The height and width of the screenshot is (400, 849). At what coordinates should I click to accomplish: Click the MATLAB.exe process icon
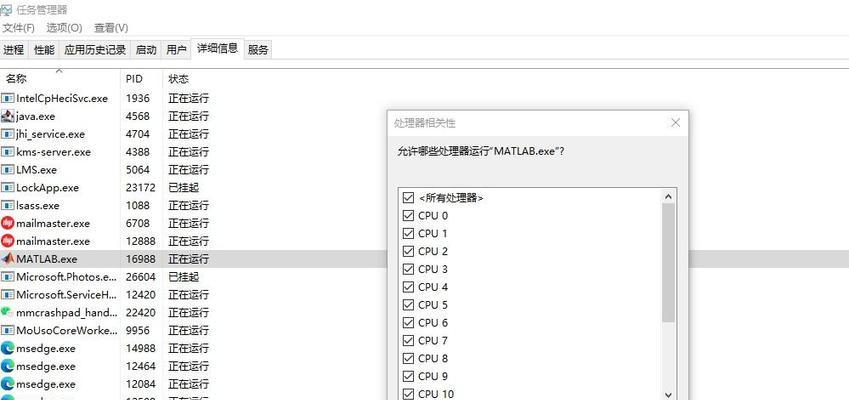(8, 259)
